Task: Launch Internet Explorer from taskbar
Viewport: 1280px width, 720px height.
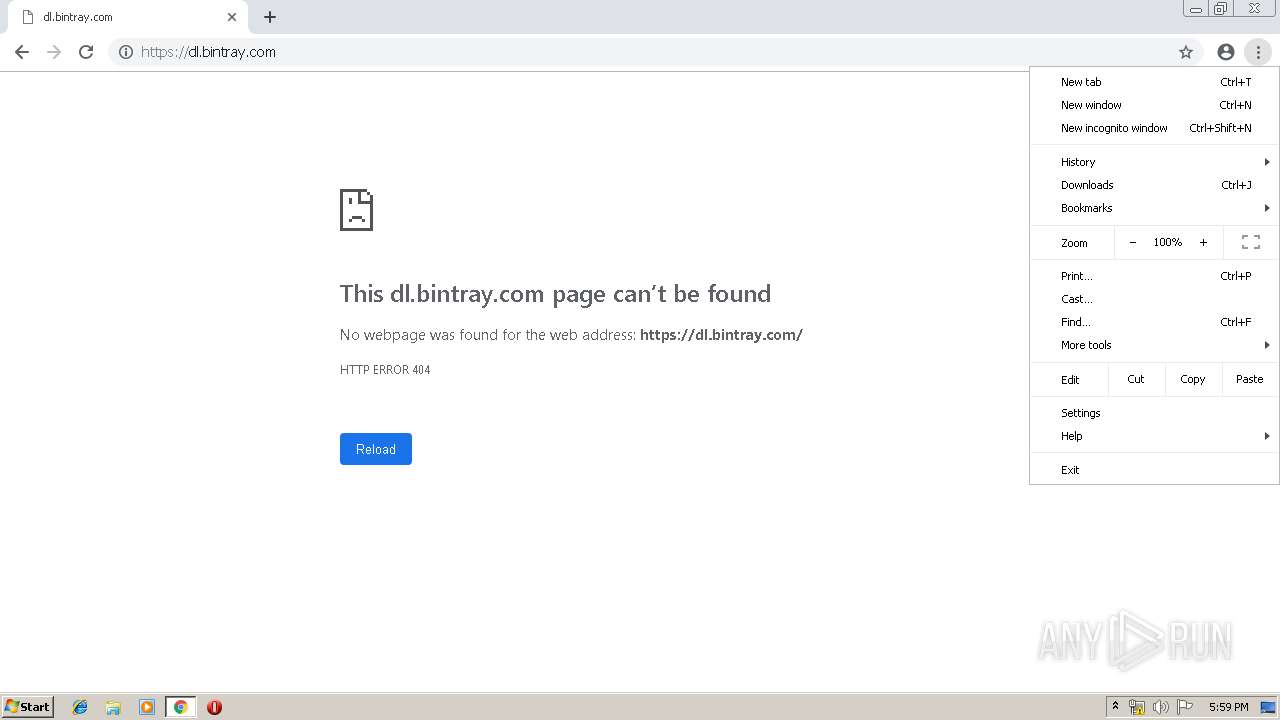Action: [x=80, y=707]
